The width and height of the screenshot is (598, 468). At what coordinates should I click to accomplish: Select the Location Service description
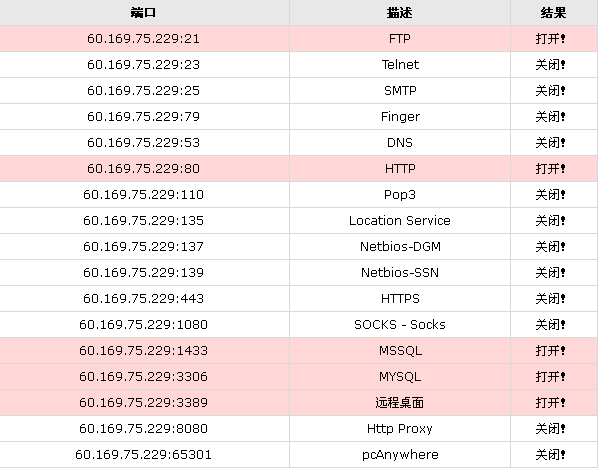tap(400, 221)
